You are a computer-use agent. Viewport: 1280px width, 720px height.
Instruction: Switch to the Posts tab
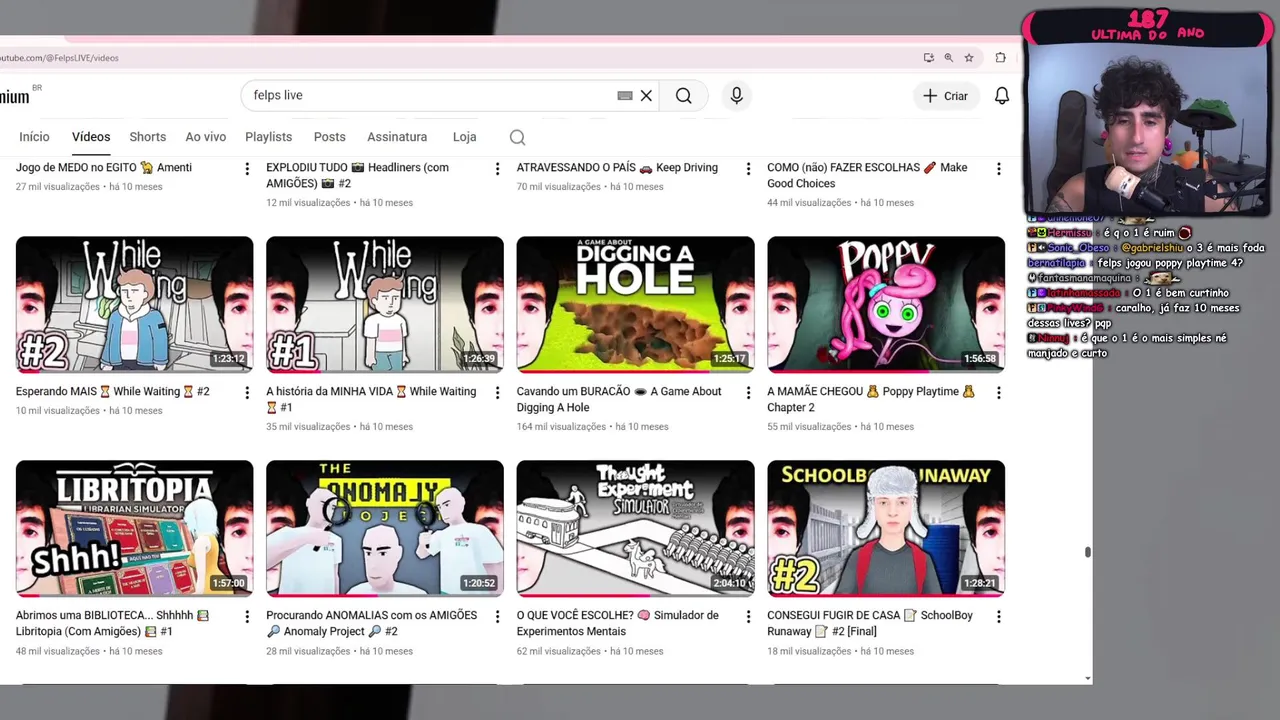point(329,137)
